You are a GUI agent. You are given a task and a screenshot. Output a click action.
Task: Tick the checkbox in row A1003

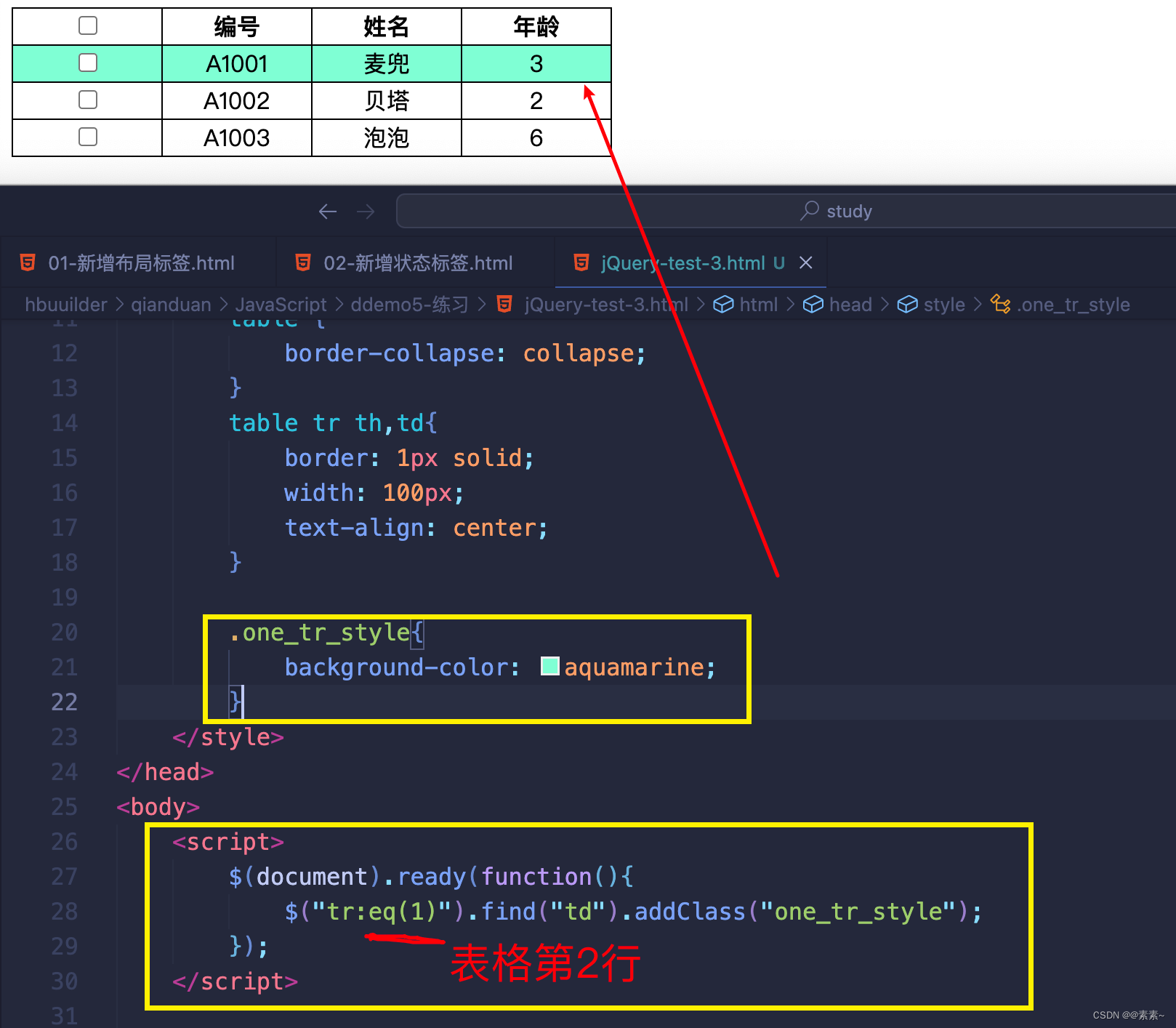(88, 137)
